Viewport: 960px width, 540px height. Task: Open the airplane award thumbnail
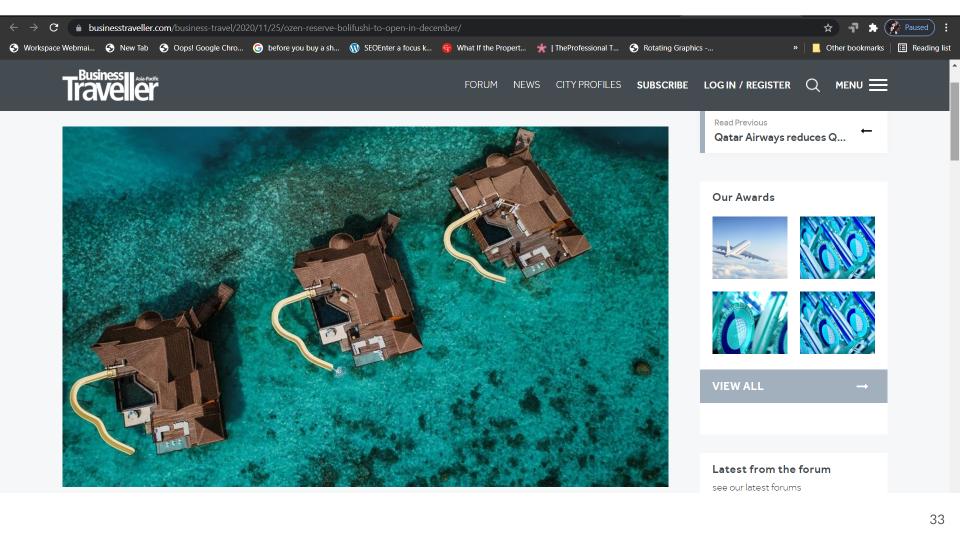749,248
